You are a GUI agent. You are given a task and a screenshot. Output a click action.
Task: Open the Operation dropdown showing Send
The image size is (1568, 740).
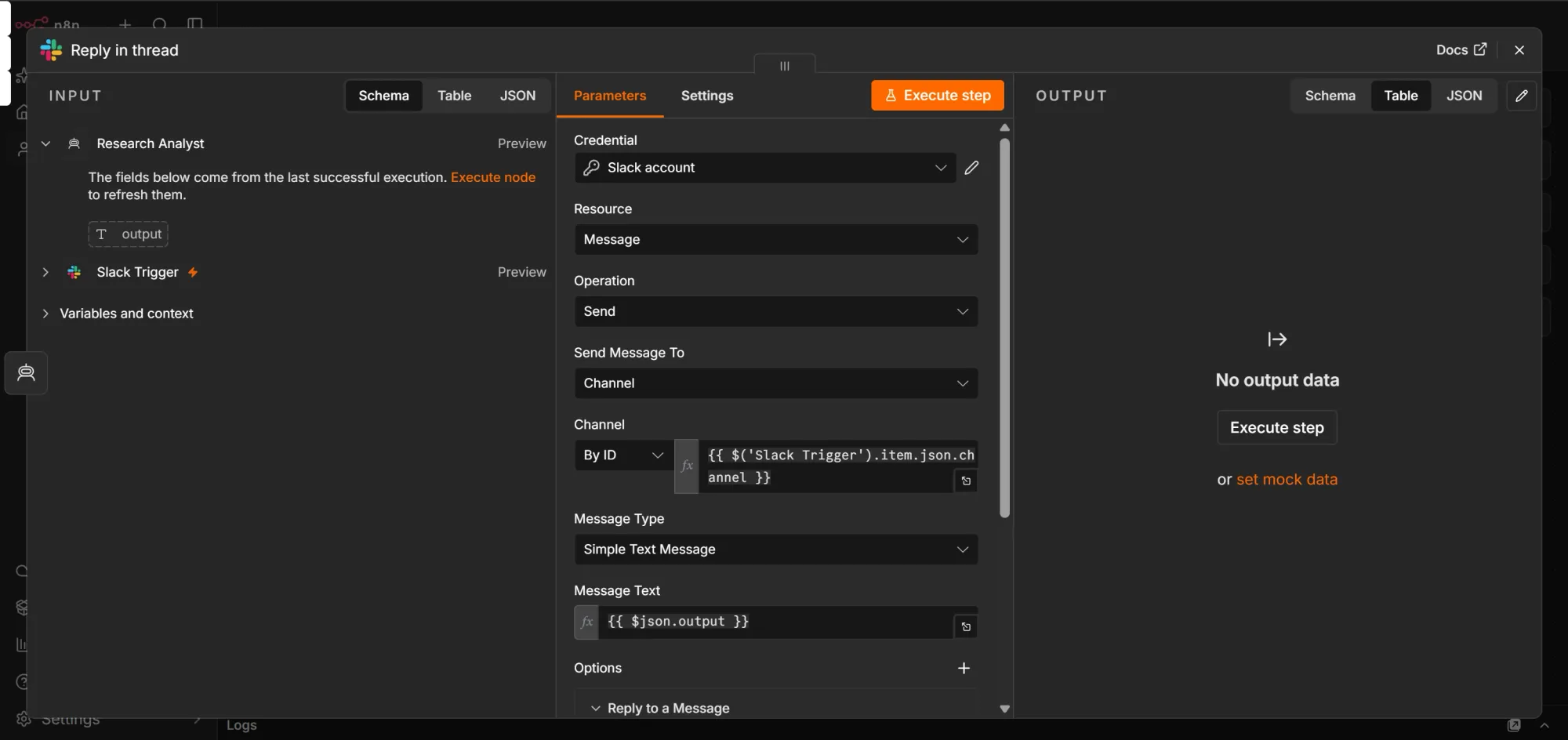click(776, 311)
